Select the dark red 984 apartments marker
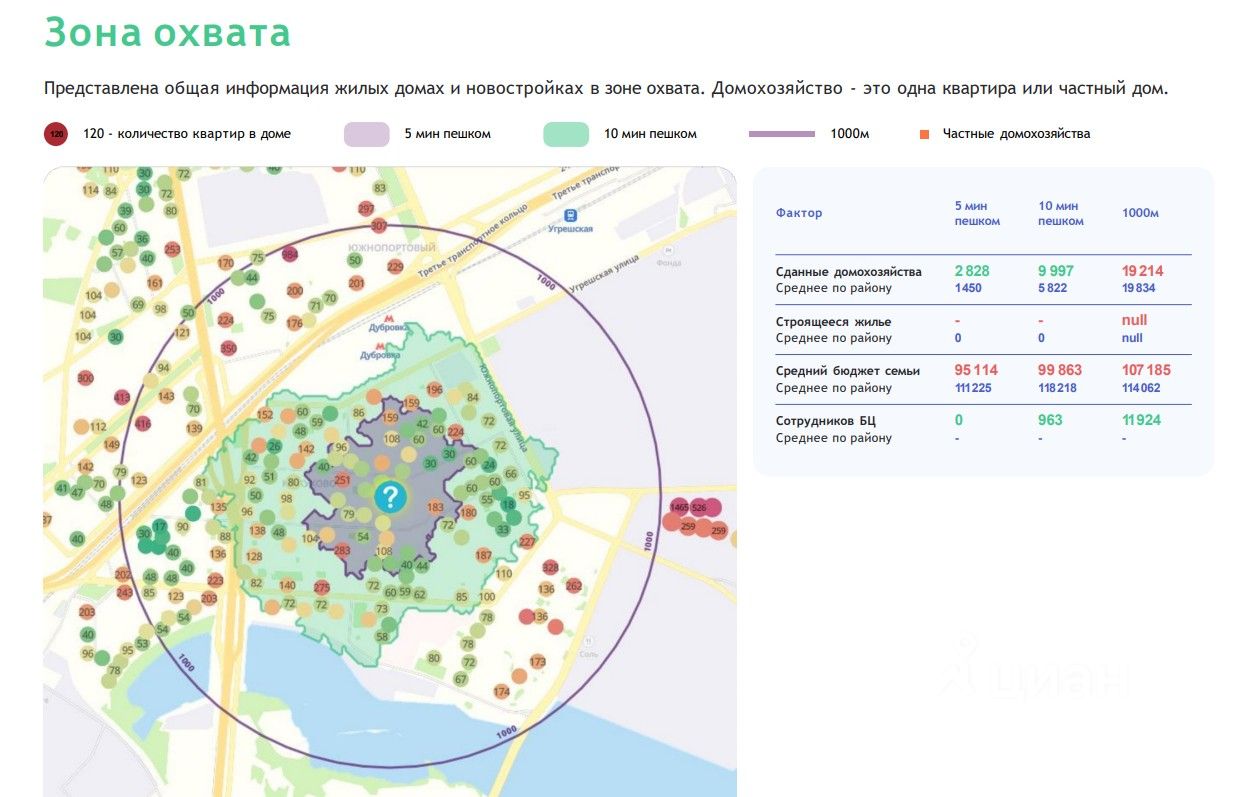 pos(290,254)
